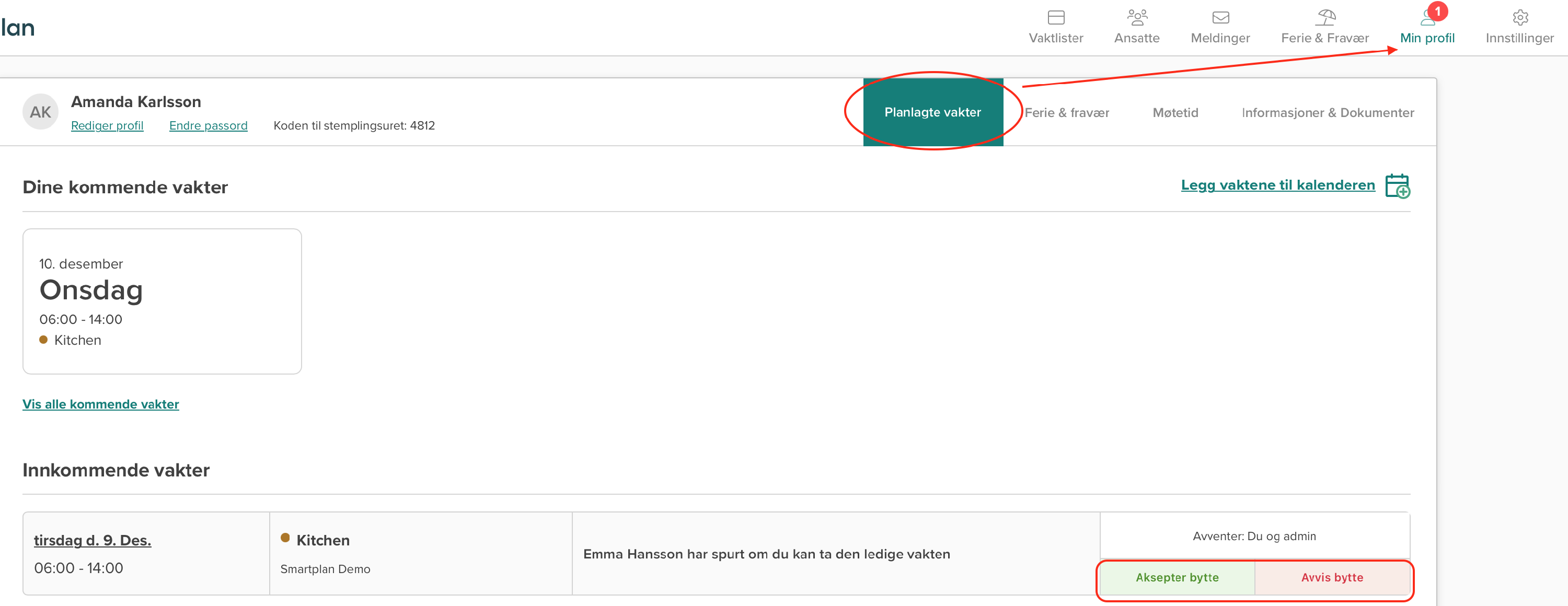Screen dimensions: 1568x606
Task: Switch to Ferie & fravær profile tab
Action: (x=1066, y=112)
